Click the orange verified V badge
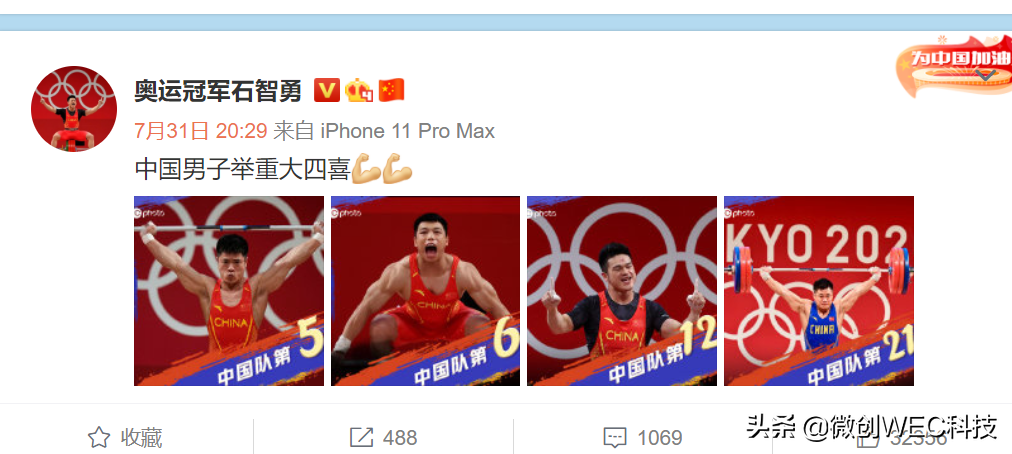This screenshot has height=454, width=1012. pyautogui.click(x=327, y=90)
